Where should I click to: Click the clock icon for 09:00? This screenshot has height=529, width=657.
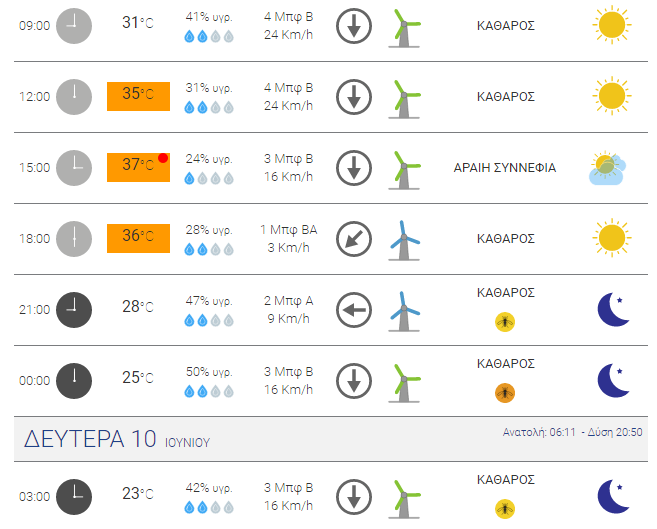click(x=74, y=26)
